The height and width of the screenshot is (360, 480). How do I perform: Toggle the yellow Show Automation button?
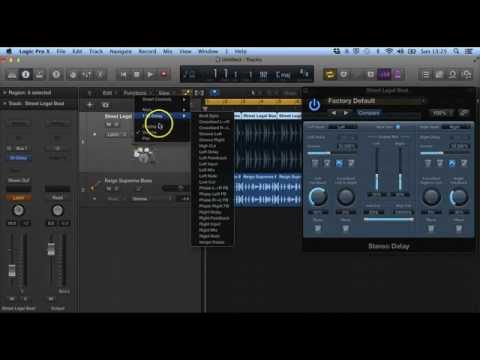click(x=187, y=93)
